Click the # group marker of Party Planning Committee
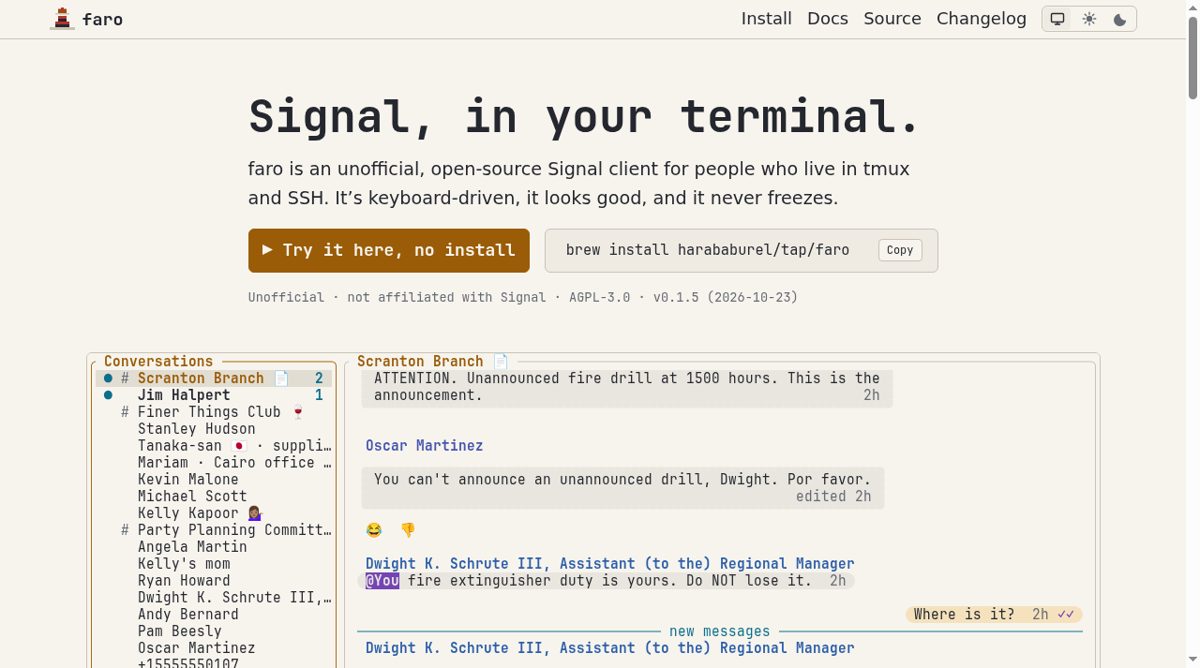Viewport: 1200px width, 668px height. [x=125, y=530]
